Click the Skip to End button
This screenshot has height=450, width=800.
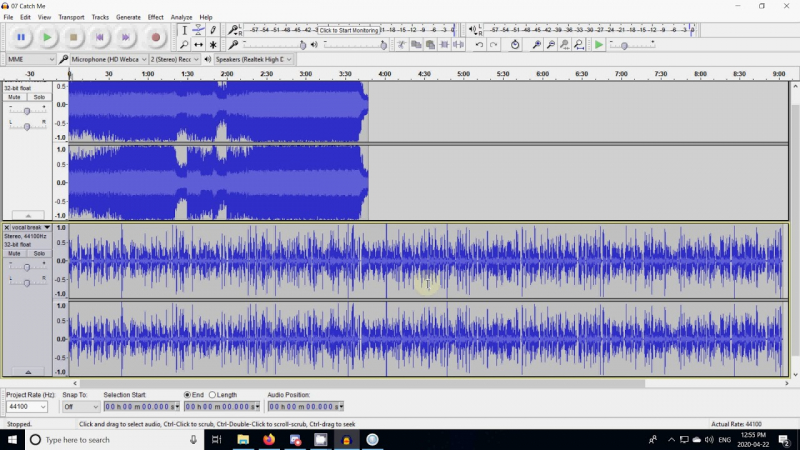click(x=126, y=37)
